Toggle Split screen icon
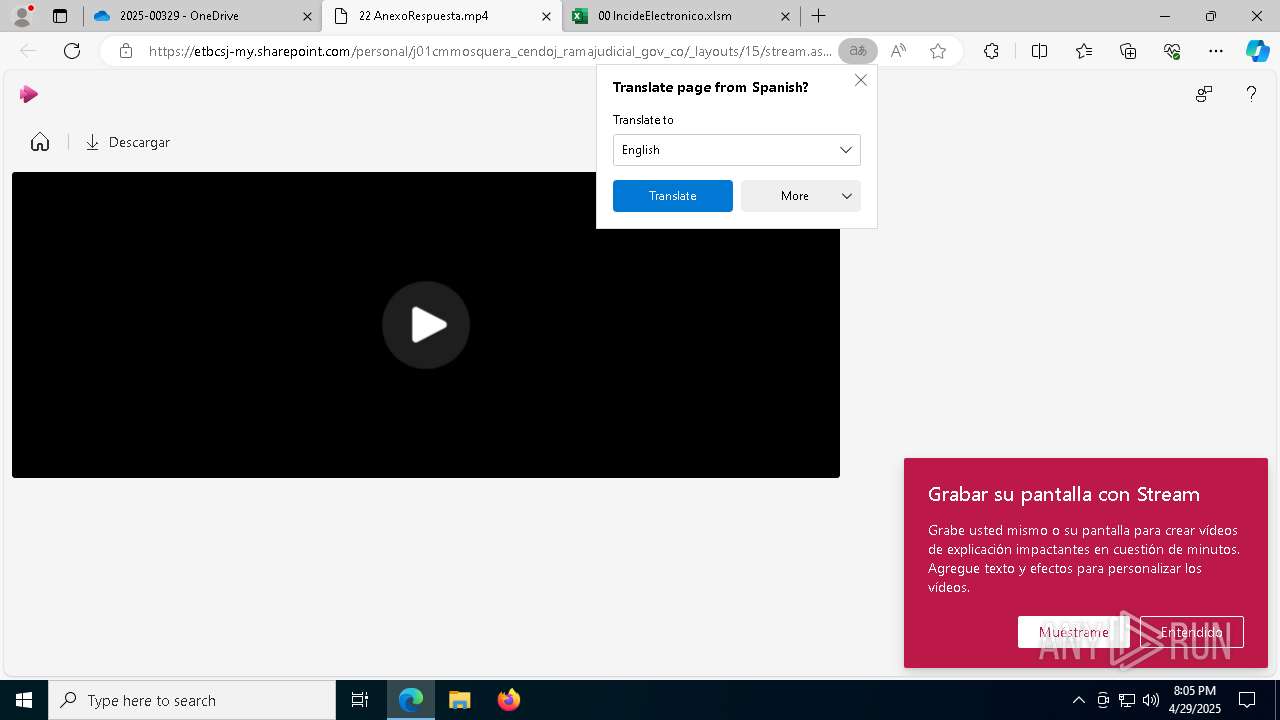This screenshot has height=720, width=1280. coord(1039,51)
